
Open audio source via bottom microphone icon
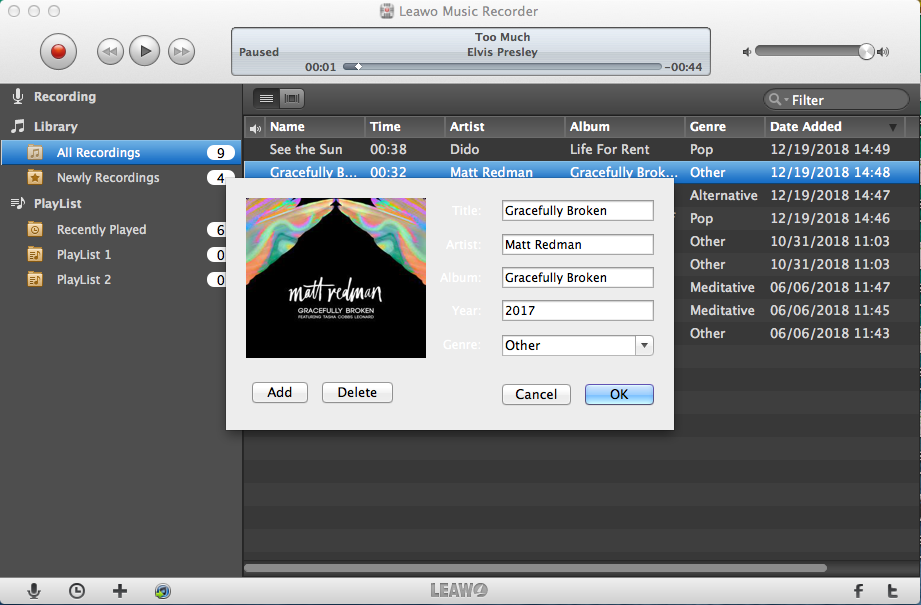(x=34, y=591)
